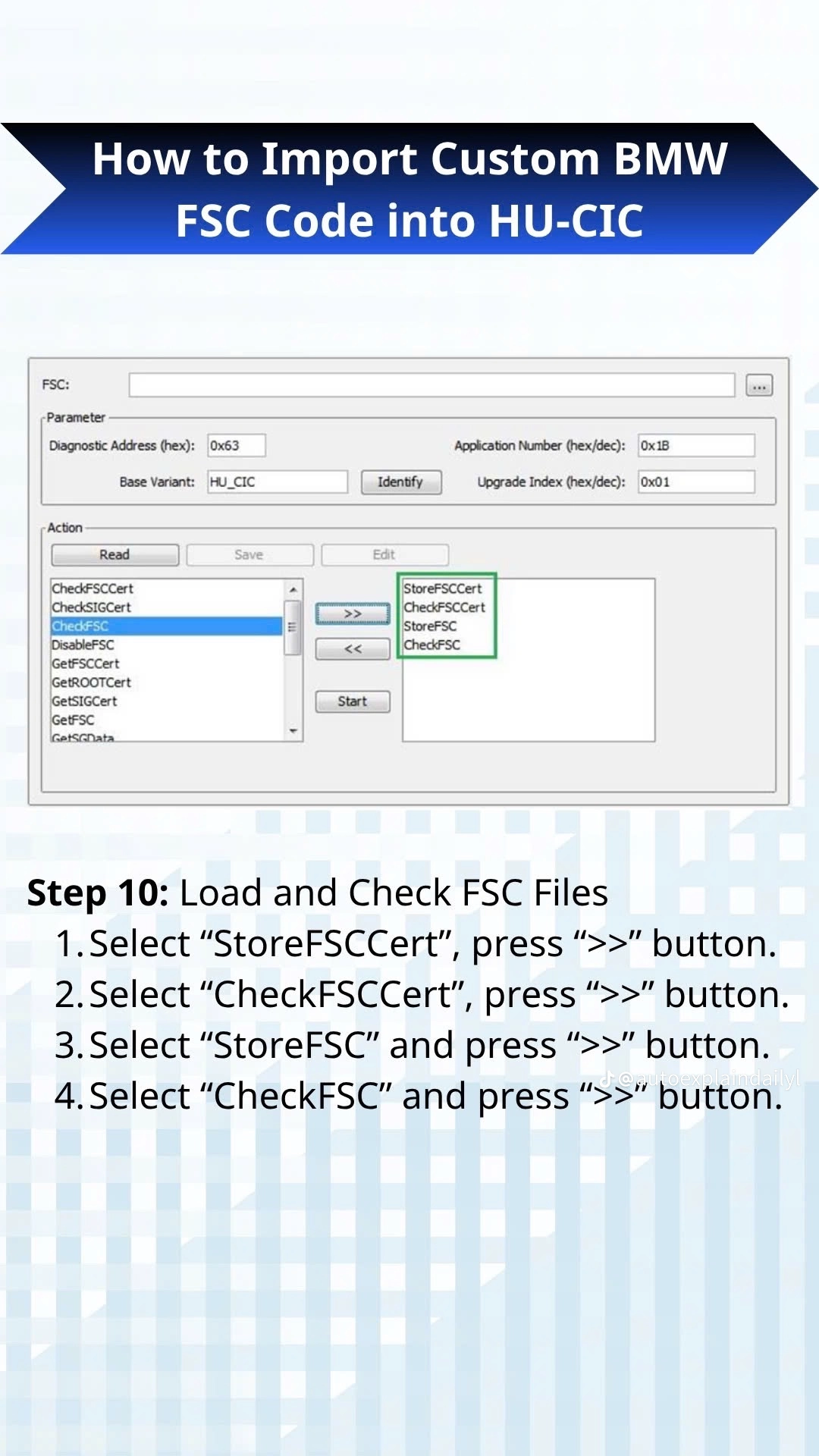Image resolution: width=819 pixels, height=1456 pixels.
Task: Click the action list scrollbar thumb
Action: (x=293, y=627)
